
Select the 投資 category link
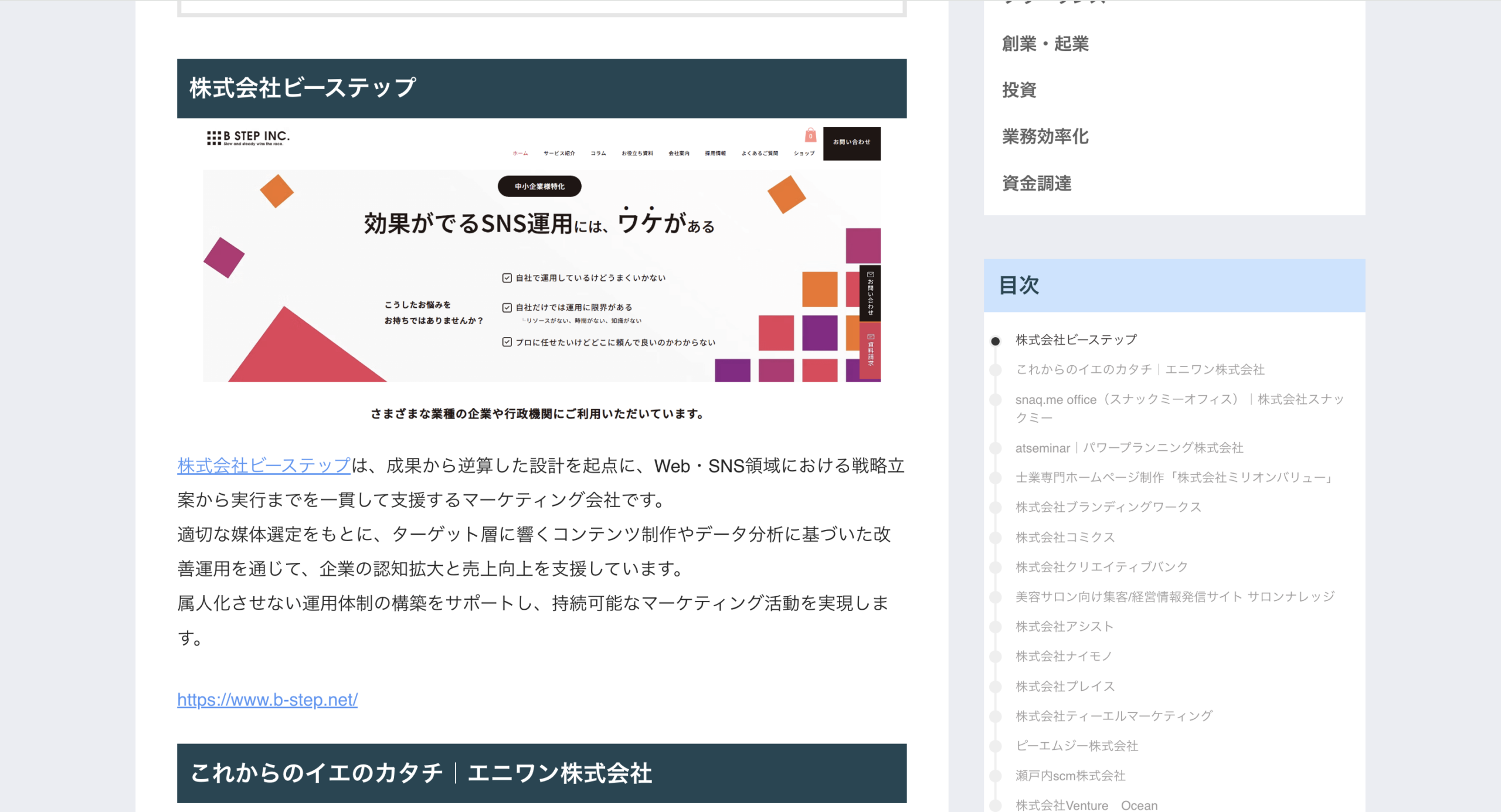tap(1019, 90)
